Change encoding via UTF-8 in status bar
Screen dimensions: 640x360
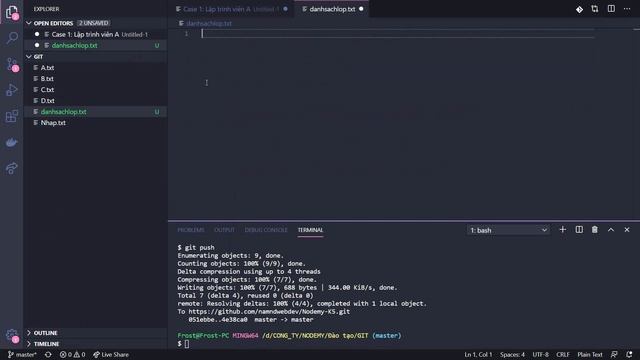[540, 355]
